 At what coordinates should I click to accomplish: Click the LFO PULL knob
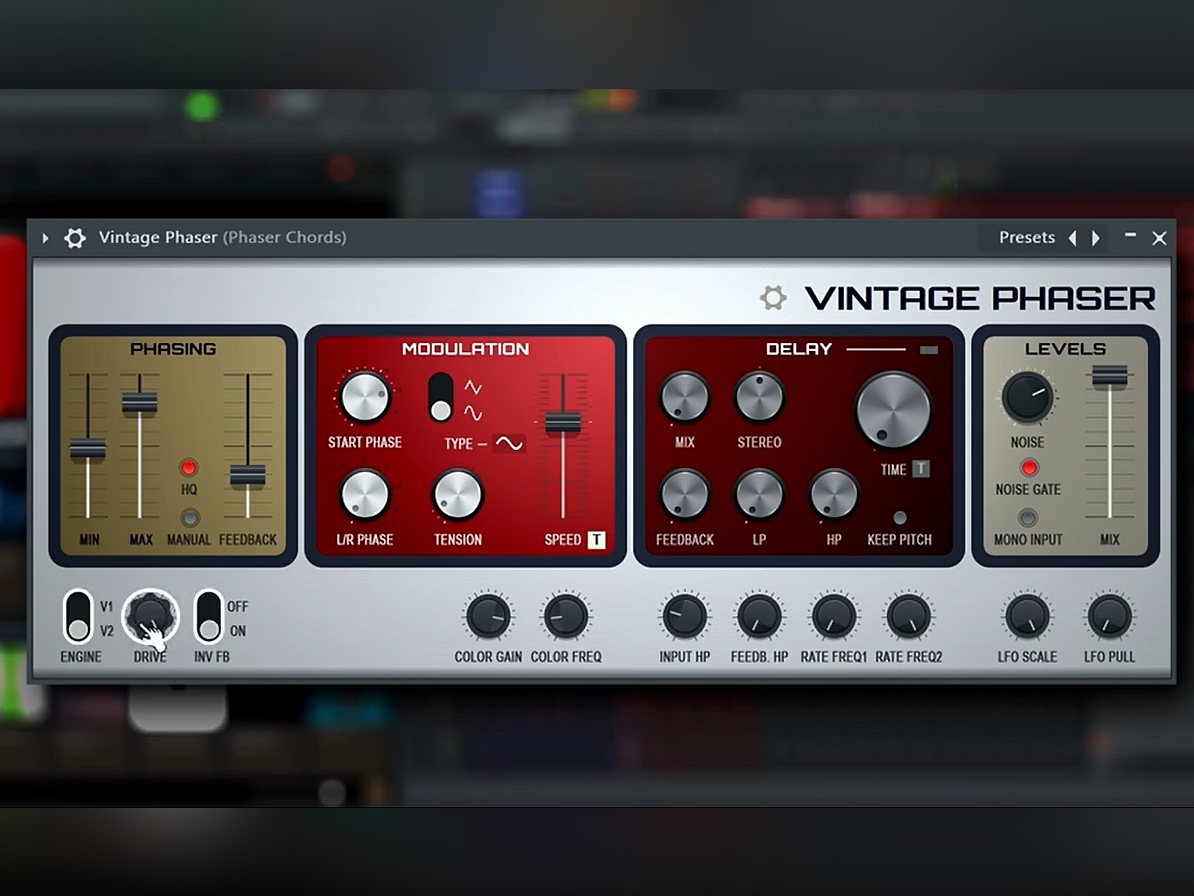tap(1109, 617)
